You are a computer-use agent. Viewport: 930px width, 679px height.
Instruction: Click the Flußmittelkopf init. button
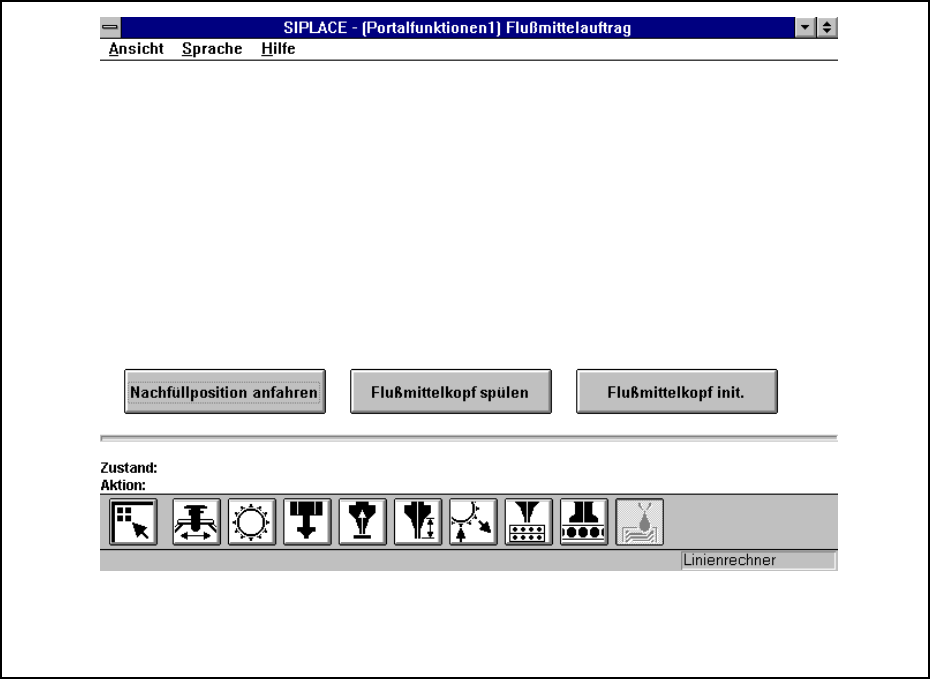(676, 392)
